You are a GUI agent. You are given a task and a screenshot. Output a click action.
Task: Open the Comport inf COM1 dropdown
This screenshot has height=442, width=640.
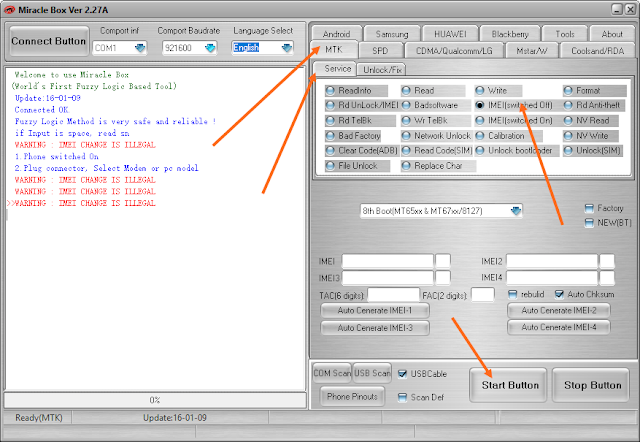(x=140, y=48)
